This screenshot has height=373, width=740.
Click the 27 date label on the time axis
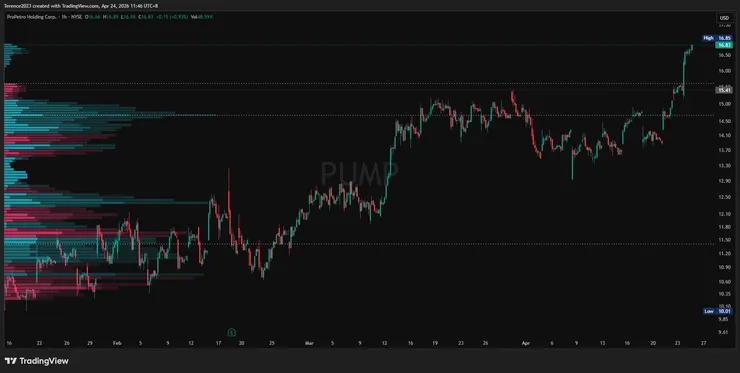click(703, 343)
